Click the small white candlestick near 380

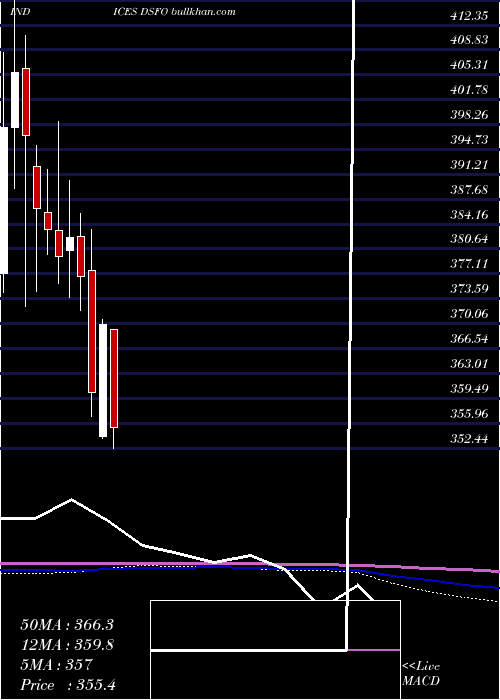(70, 244)
